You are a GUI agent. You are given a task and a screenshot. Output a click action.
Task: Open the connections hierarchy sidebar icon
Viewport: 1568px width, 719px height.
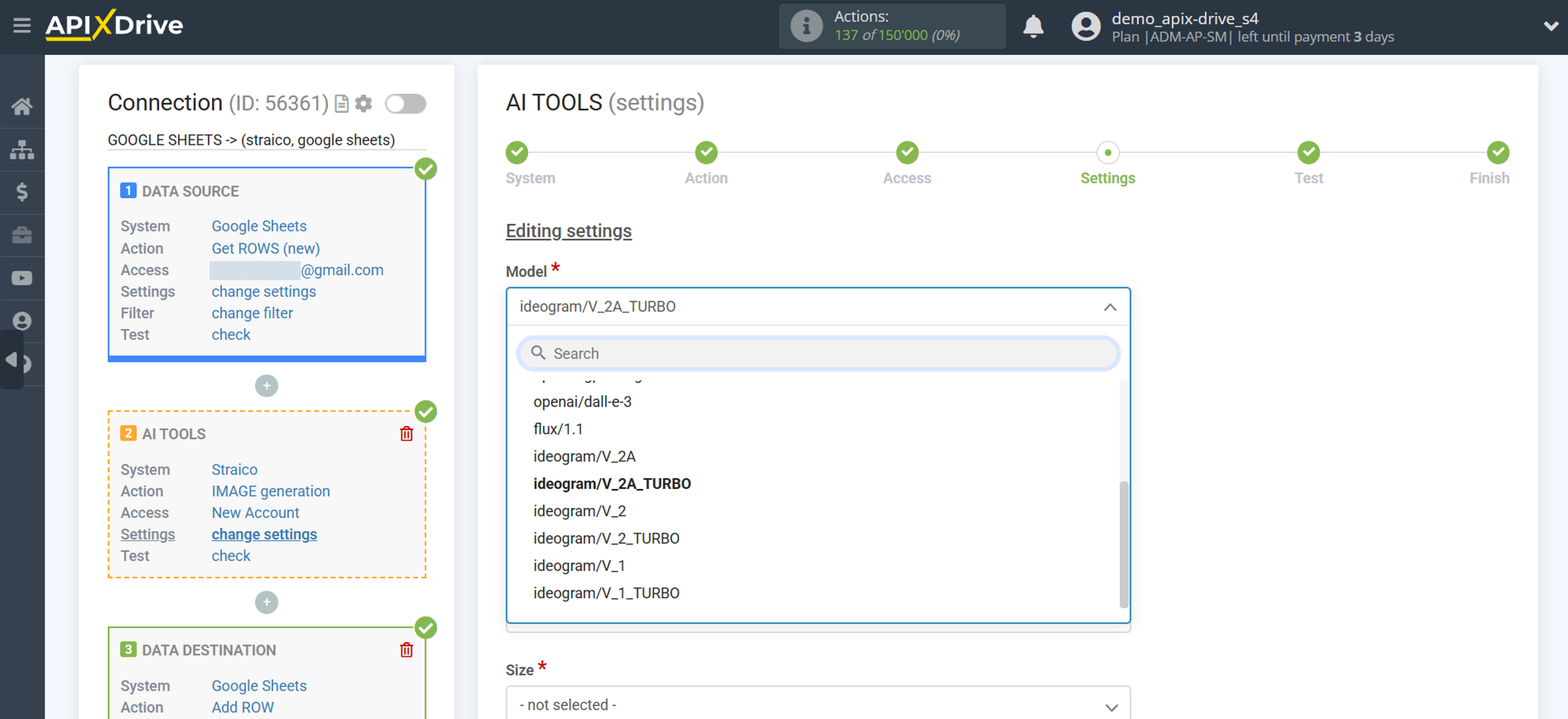click(22, 149)
